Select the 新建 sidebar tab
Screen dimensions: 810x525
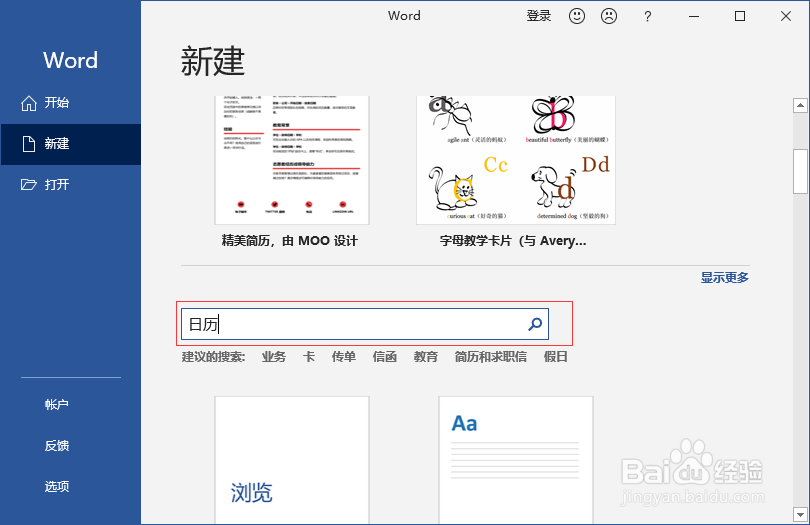71,144
